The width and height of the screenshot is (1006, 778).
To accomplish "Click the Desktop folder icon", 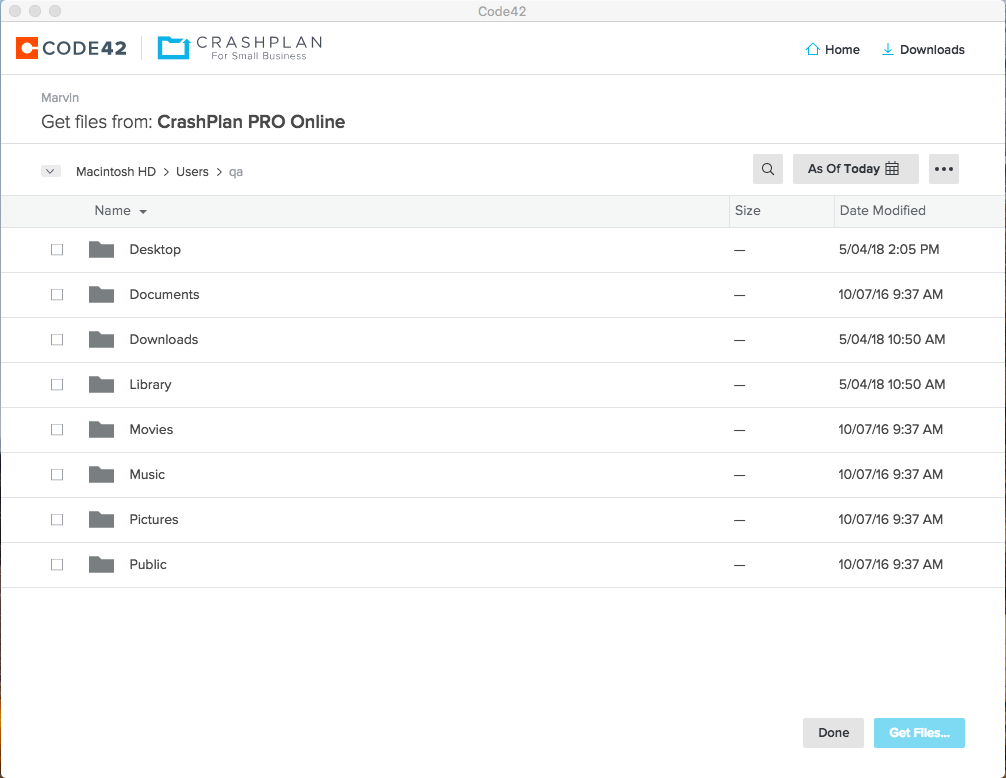I will pos(101,249).
